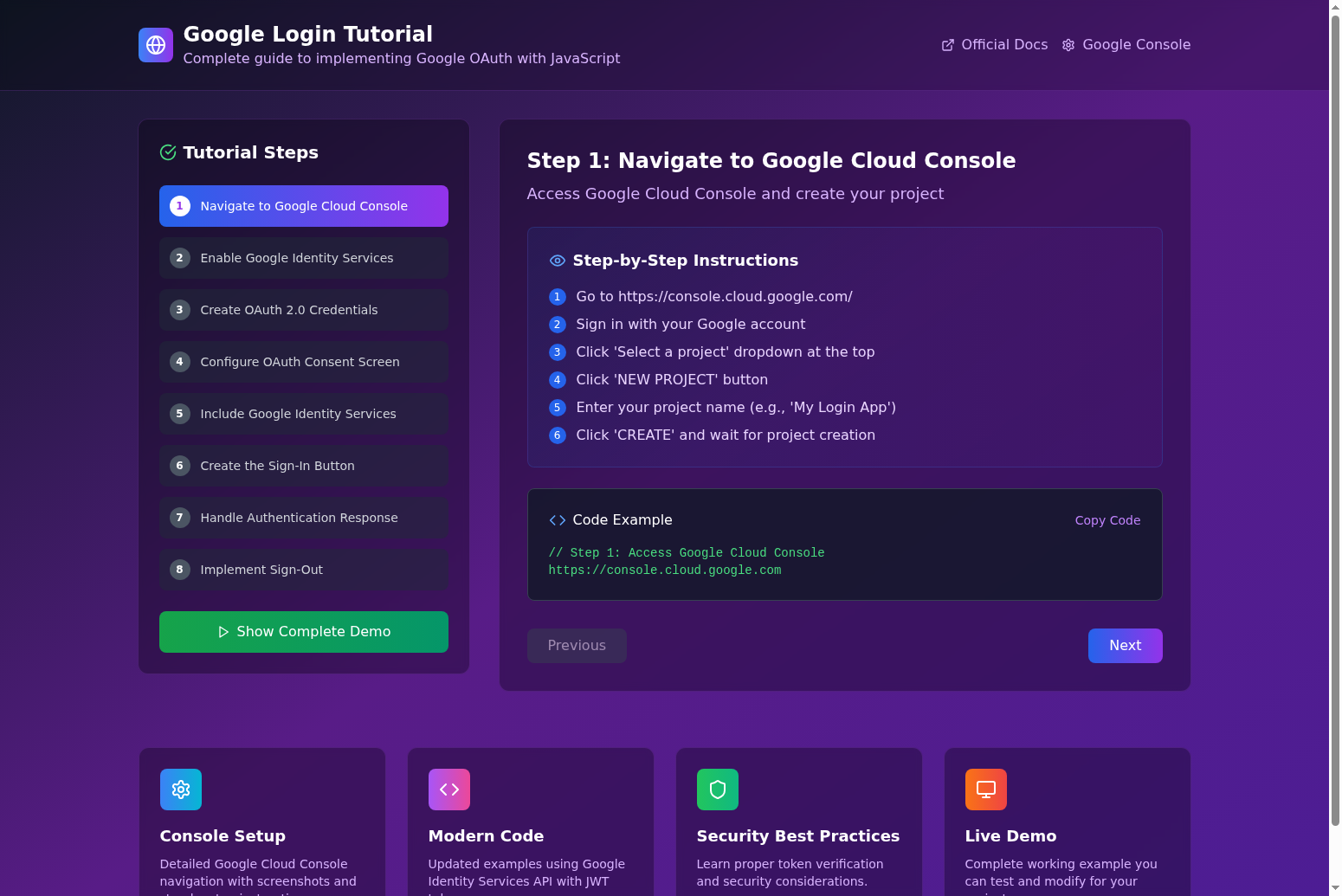1342x896 pixels.
Task: Click the play icon inside Show Complete Demo
Action: coord(224,631)
